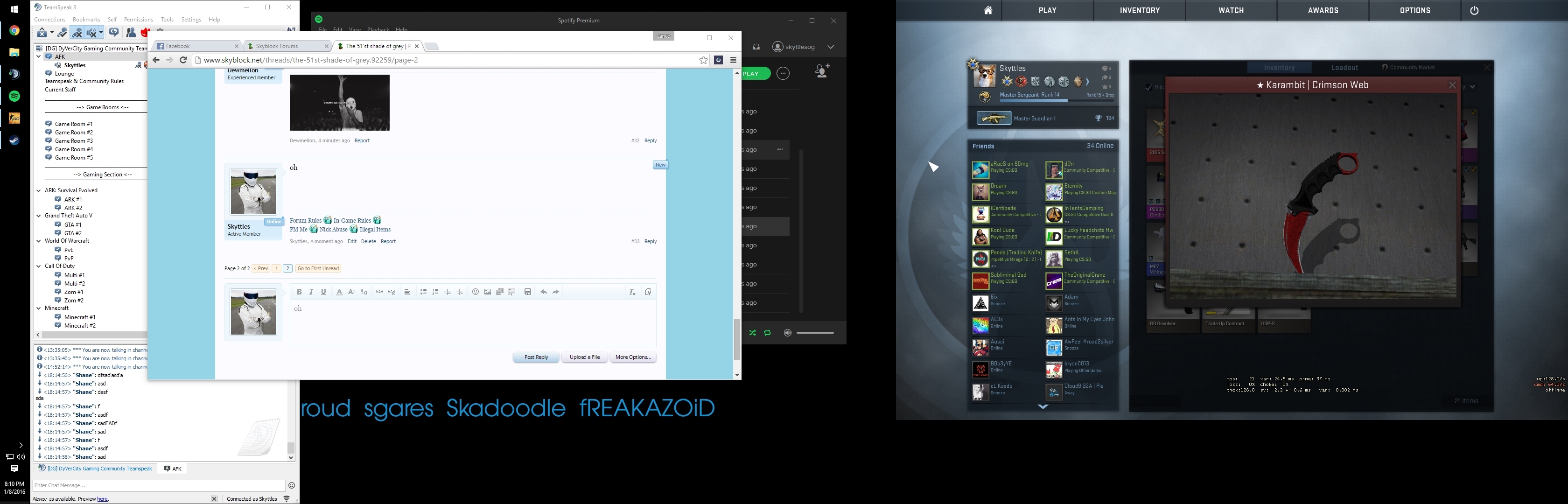Image resolution: width=1568 pixels, height=504 pixels.
Task: Click the CS:GO power quit icon
Action: point(1474,10)
